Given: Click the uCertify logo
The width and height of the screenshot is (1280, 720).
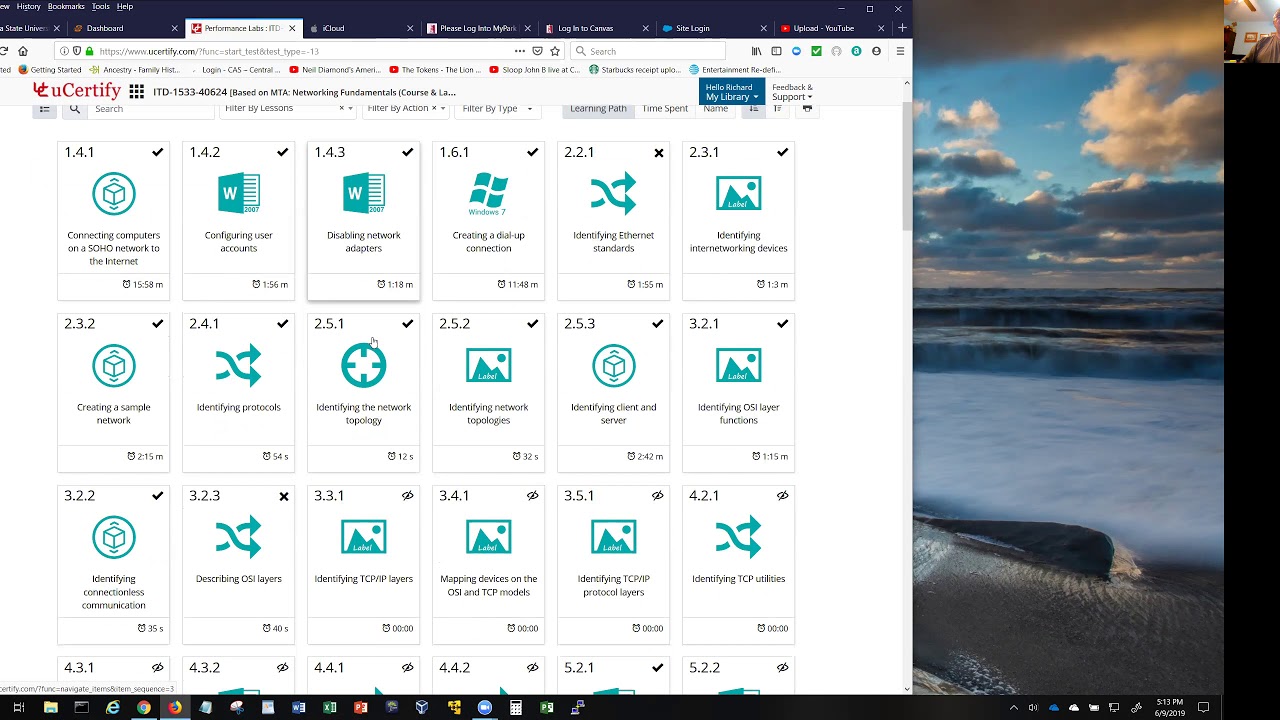Looking at the screenshot, I should coord(77,91).
